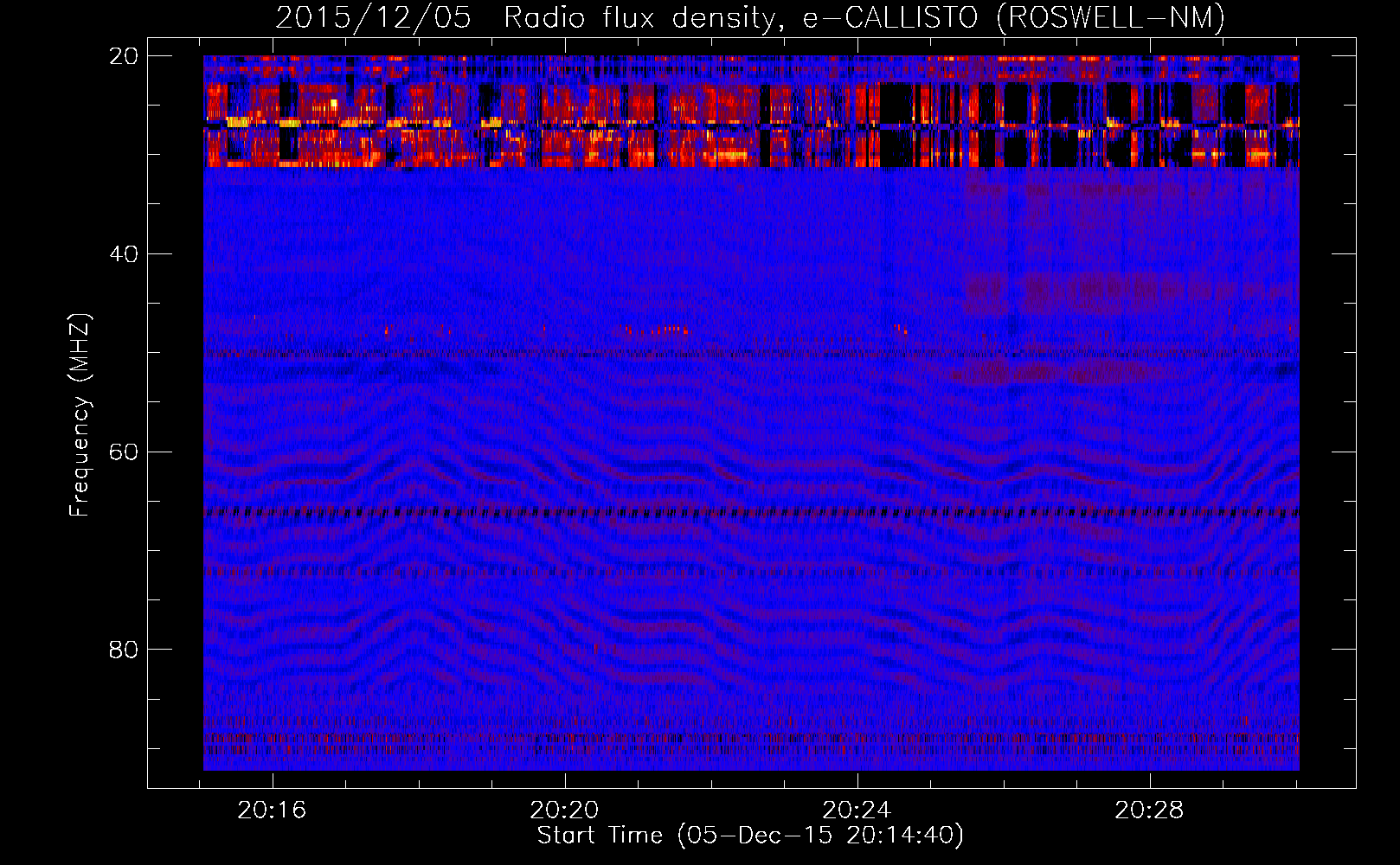Click the red noisy band near 25 MHz
This screenshot has width=1400, height=865.
point(751,111)
